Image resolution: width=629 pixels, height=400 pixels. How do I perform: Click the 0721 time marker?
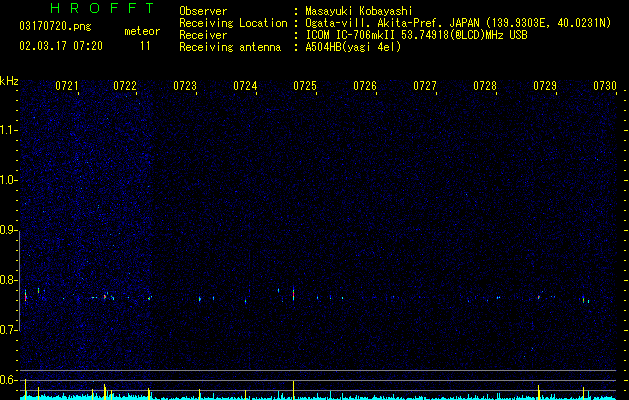tap(67, 86)
